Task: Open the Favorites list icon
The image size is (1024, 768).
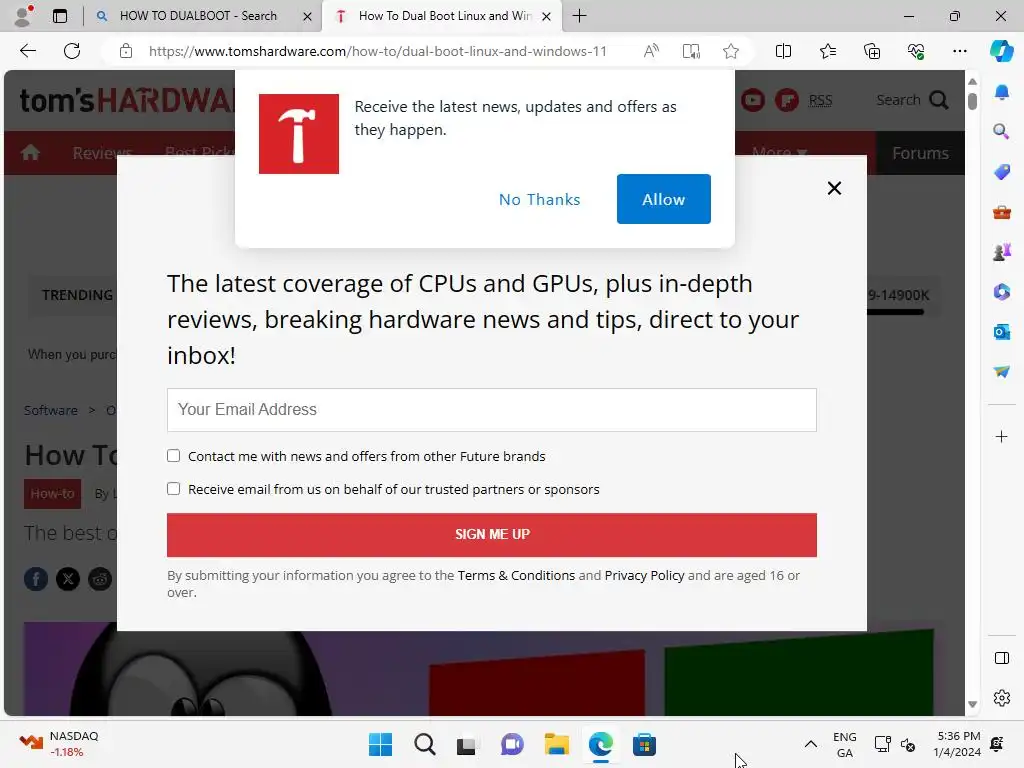Action: (827, 51)
